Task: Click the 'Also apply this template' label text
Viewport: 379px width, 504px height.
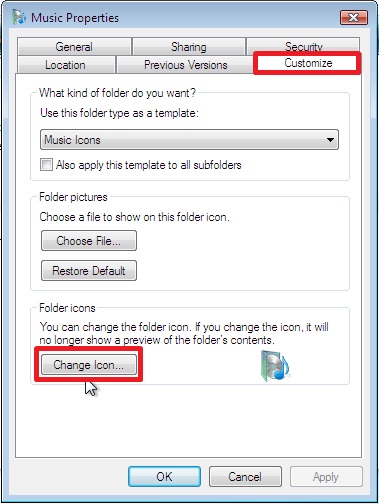Action: coord(149,165)
